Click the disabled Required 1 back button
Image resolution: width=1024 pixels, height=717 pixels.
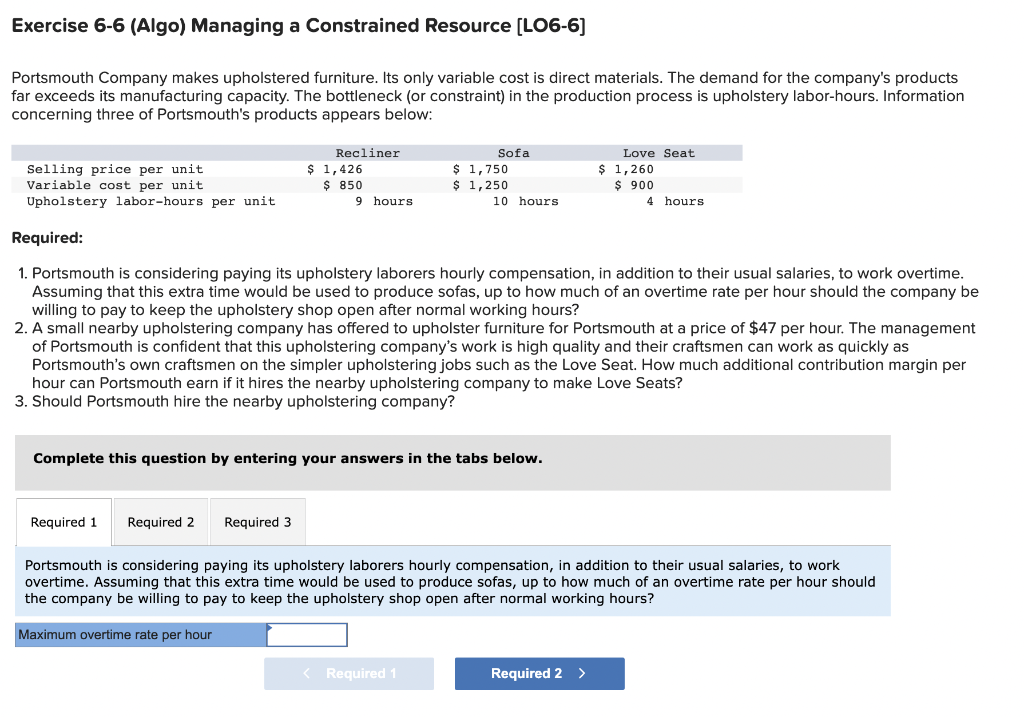click(348, 673)
